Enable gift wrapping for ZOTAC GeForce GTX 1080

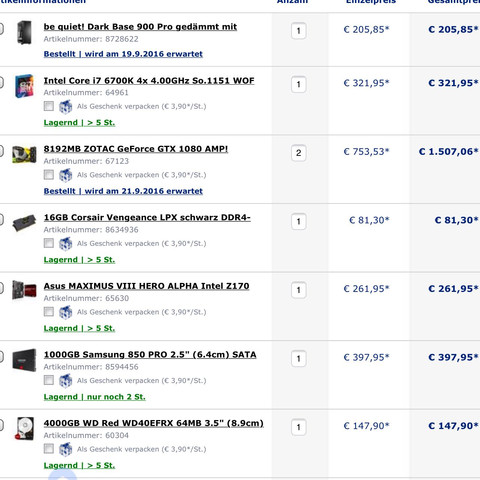click(49, 175)
